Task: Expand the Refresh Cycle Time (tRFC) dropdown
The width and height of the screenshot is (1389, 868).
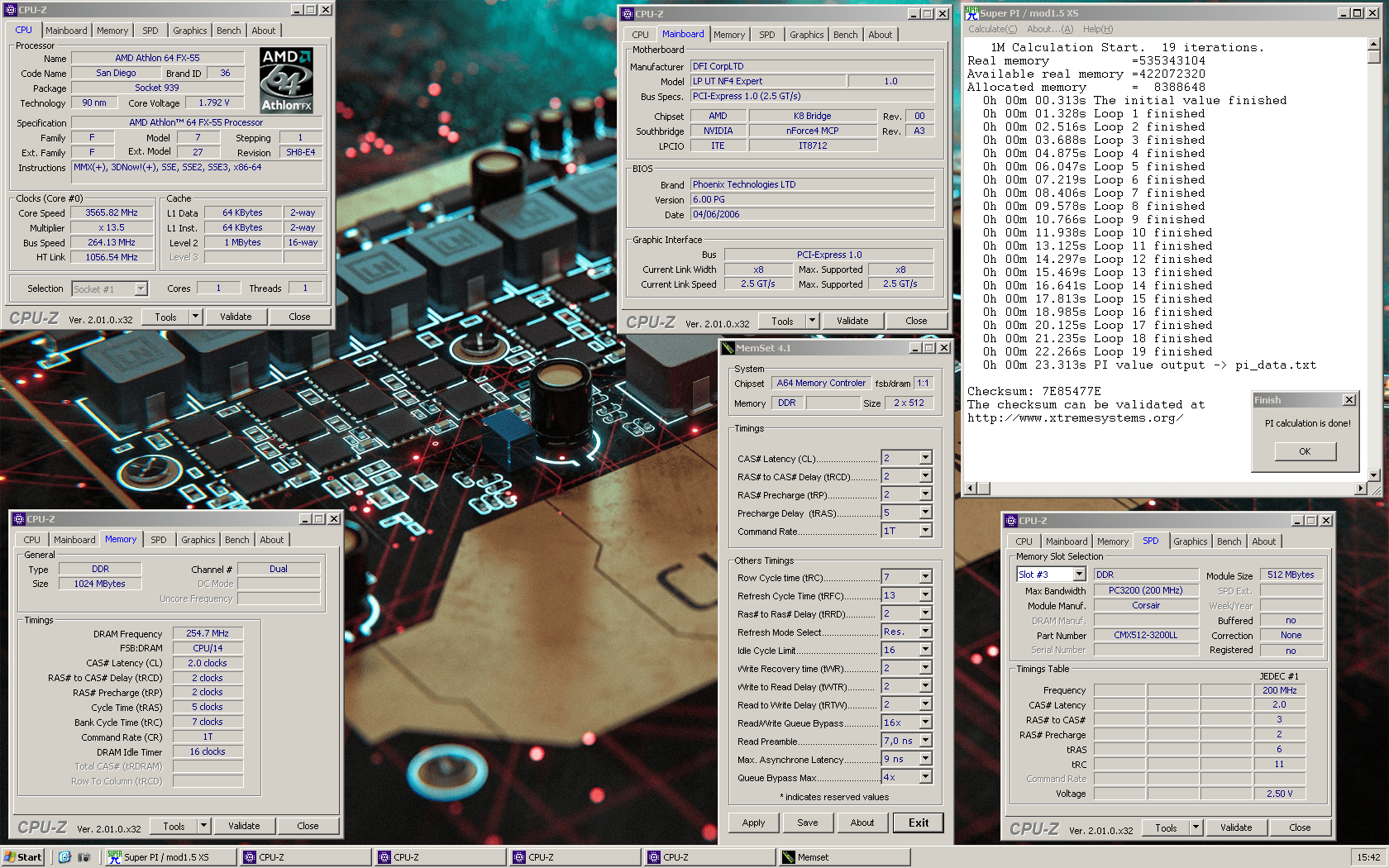Action: [926, 595]
